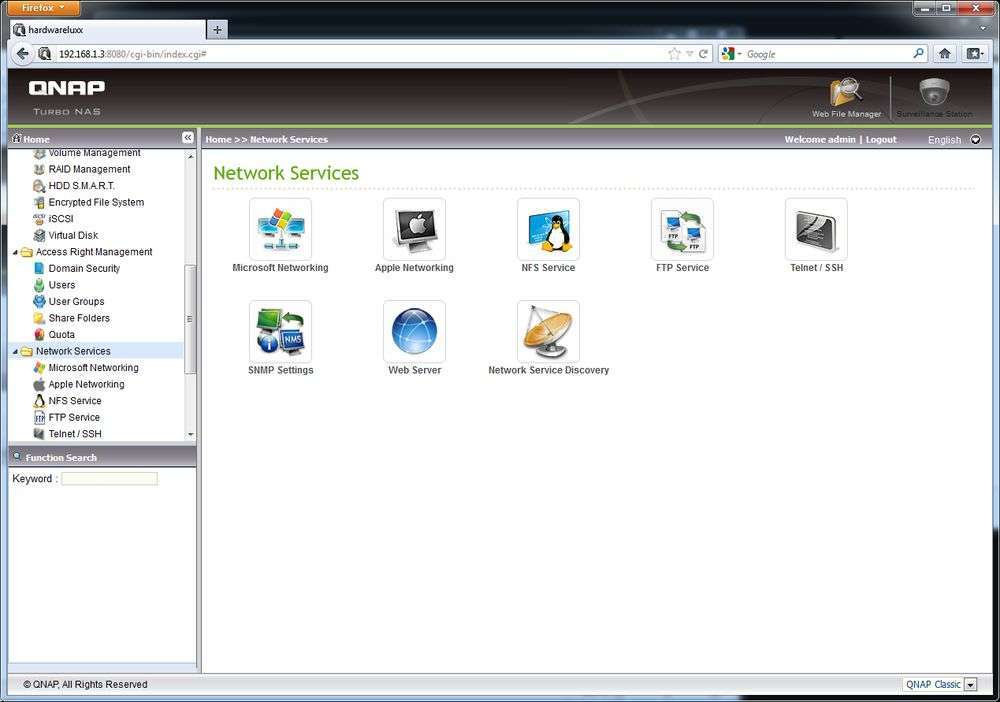
Task: Click the Network Services folder in sidebar
Action: 73,351
